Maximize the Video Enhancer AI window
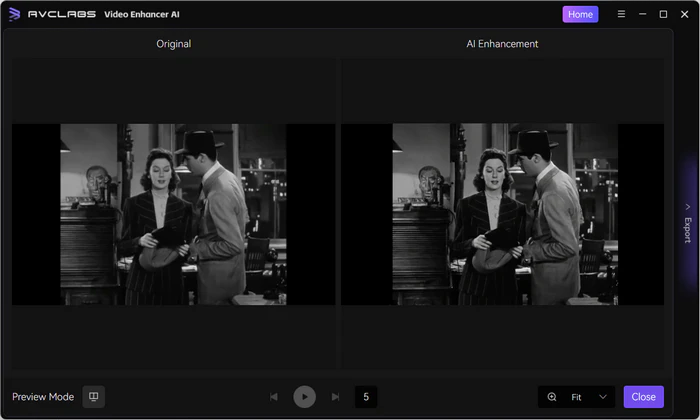Image resolution: width=700 pixels, height=420 pixels. click(663, 14)
